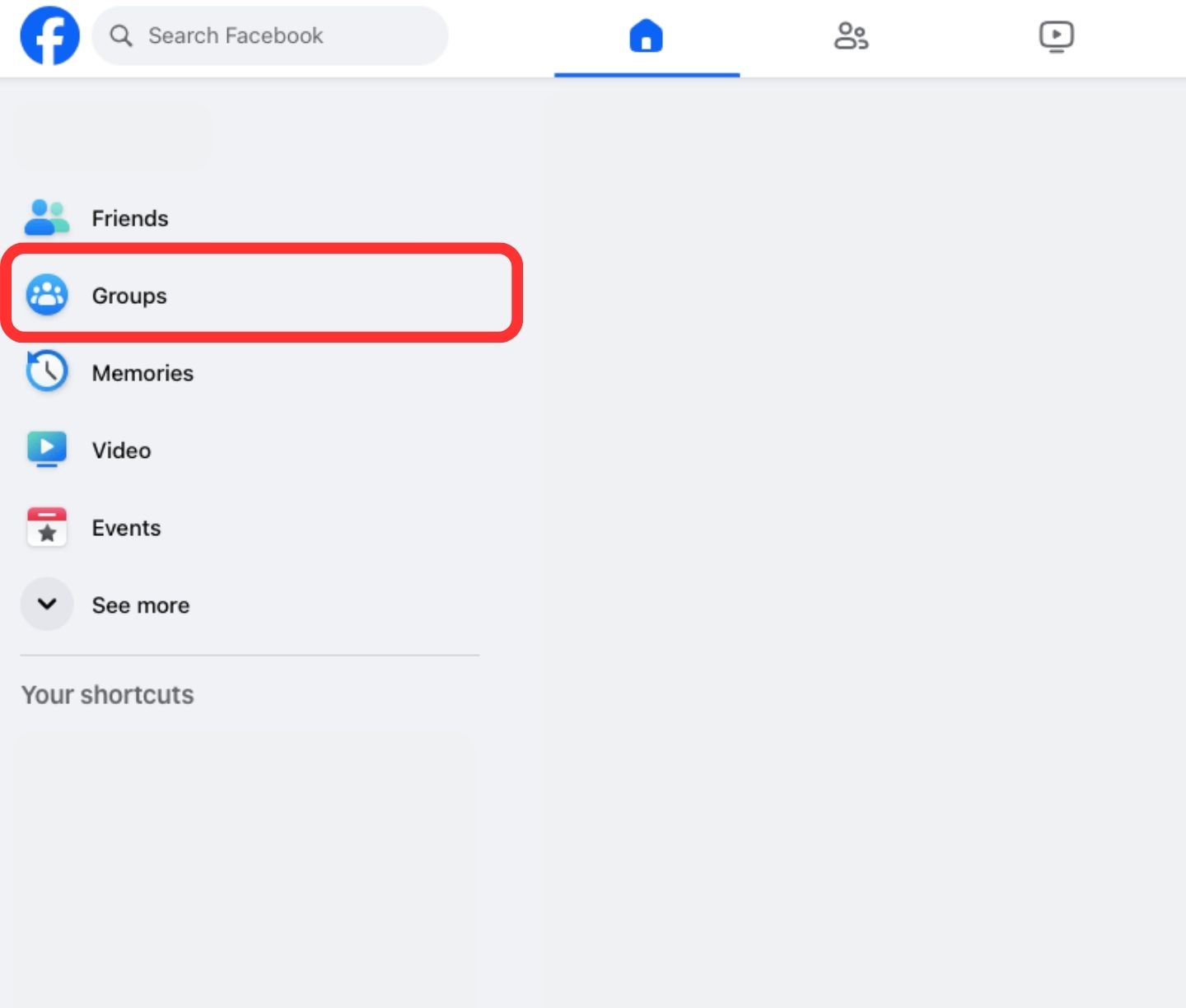Click the Friends icon in the sidebar
The height and width of the screenshot is (1008, 1186).
(47, 218)
